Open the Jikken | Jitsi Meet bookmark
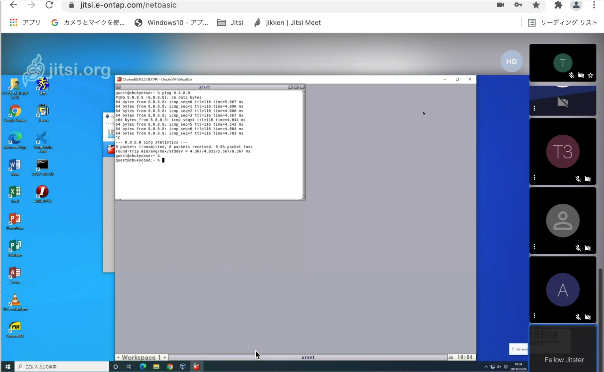 coord(287,23)
